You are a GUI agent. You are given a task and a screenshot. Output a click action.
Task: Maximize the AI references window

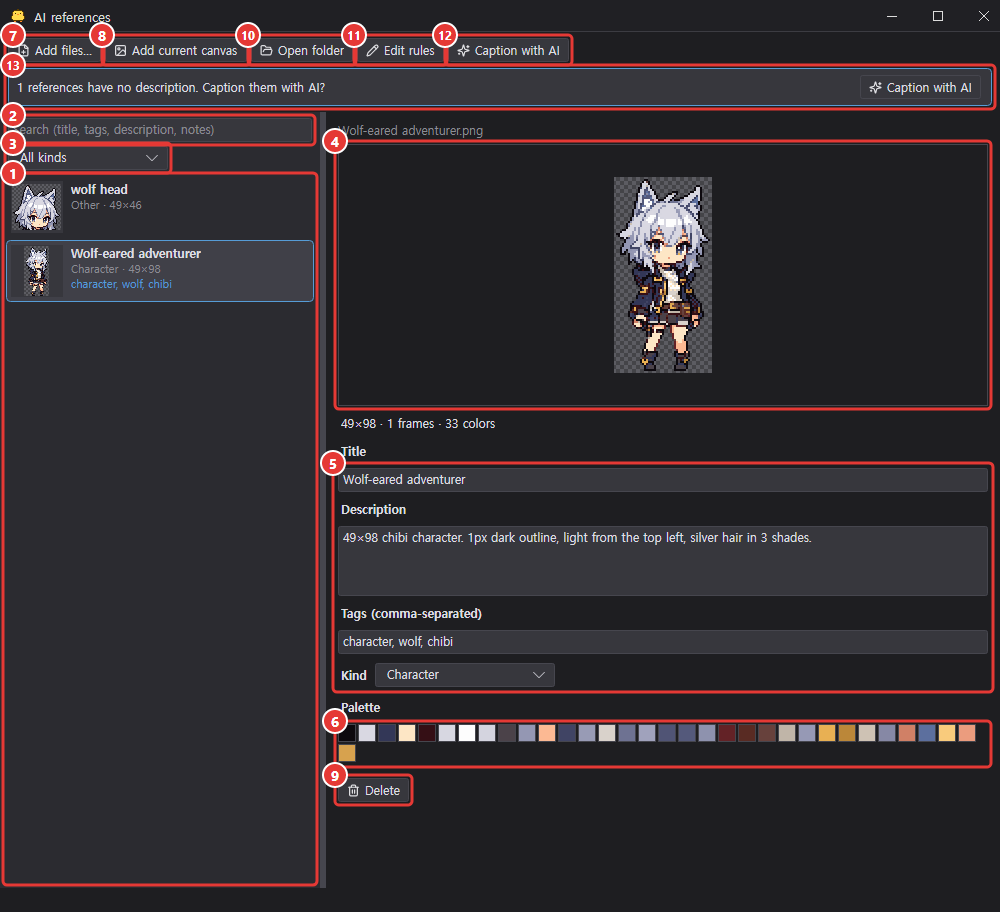coord(938,17)
